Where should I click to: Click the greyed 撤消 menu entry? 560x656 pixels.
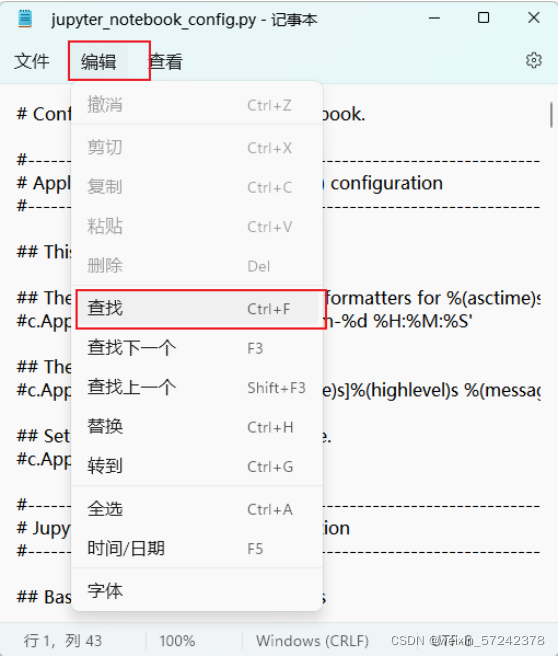pyautogui.click(x=198, y=105)
